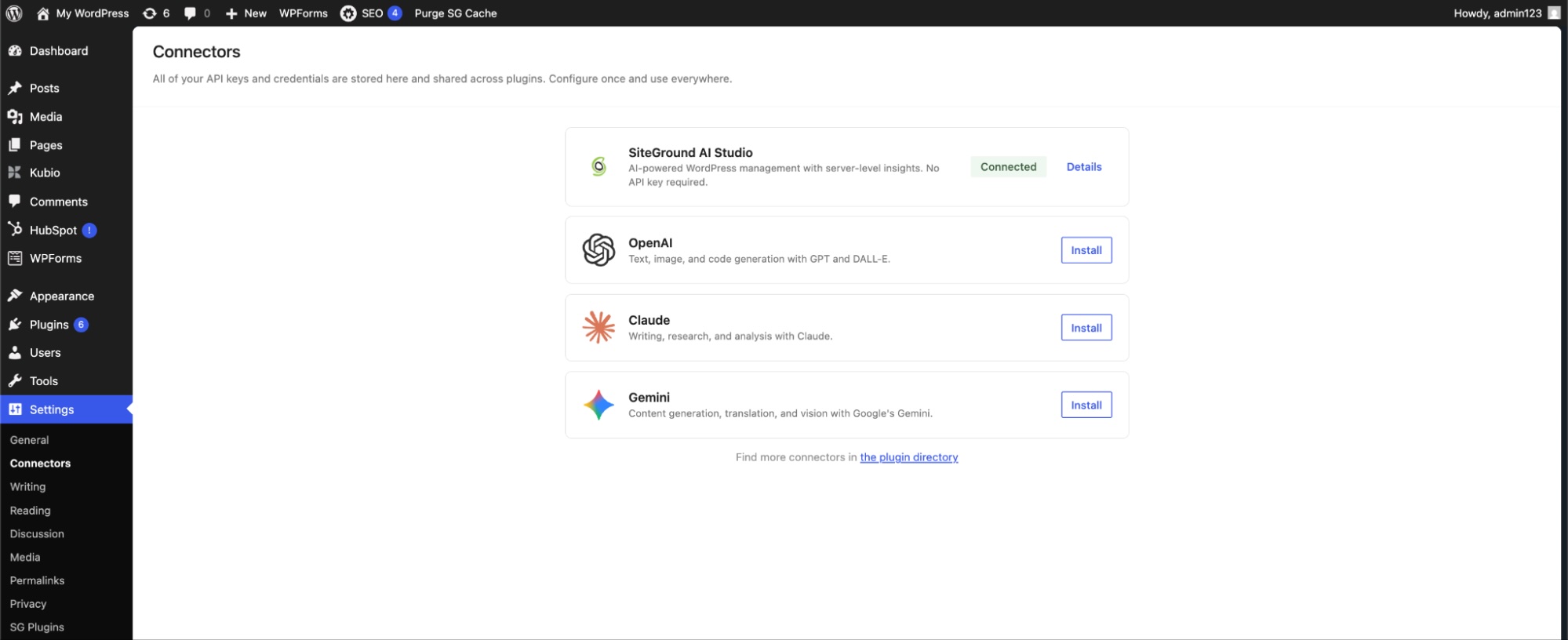The height and width of the screenshot is (640, 1568).
Task: Open Reading settings
Action: (x=30, y=511)
